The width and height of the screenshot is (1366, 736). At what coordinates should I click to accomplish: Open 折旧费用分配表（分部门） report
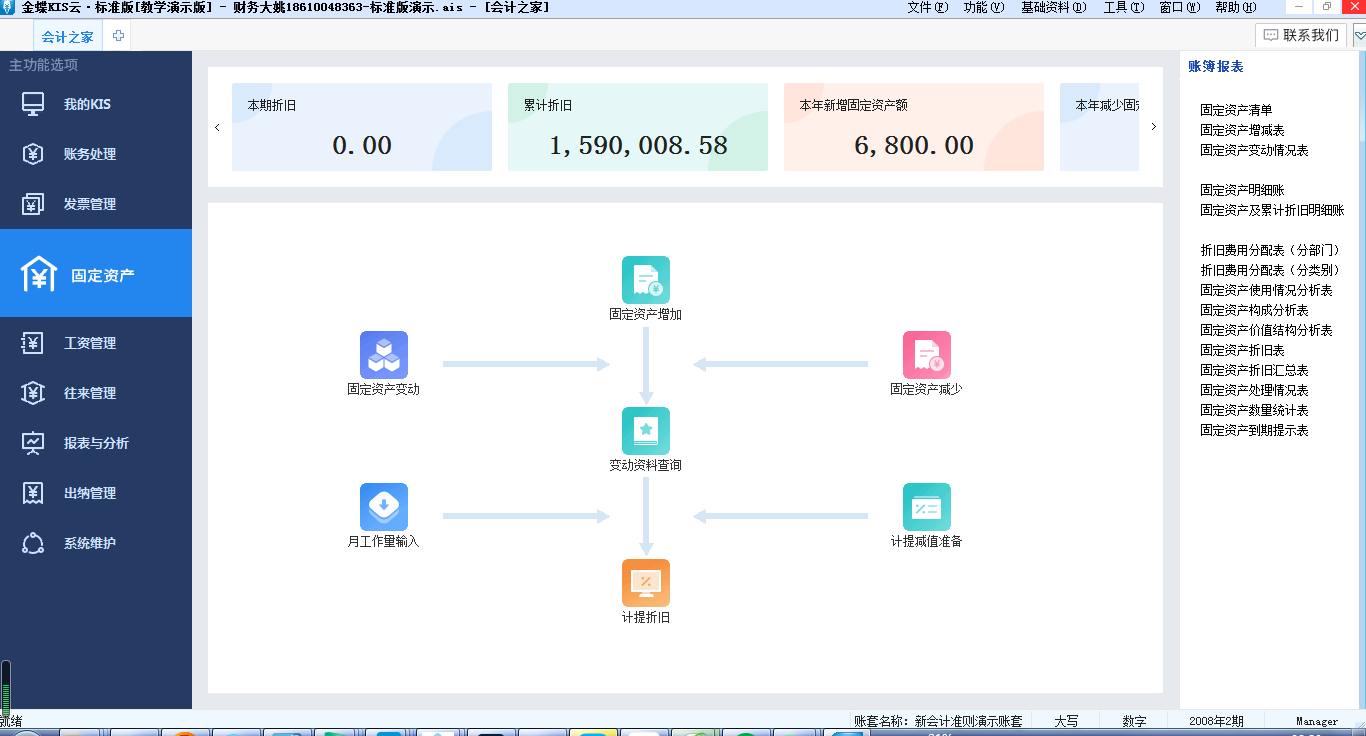point(1270,250)
